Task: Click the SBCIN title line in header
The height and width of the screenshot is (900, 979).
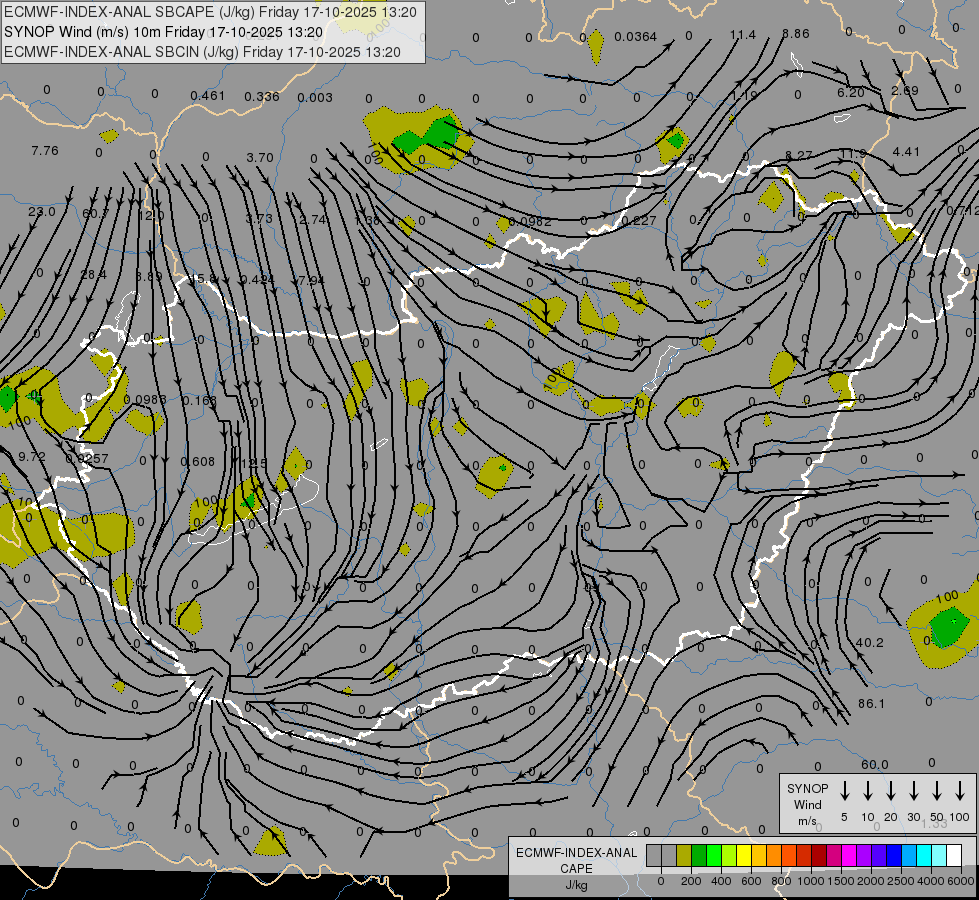Action: (x=202, y=52)
